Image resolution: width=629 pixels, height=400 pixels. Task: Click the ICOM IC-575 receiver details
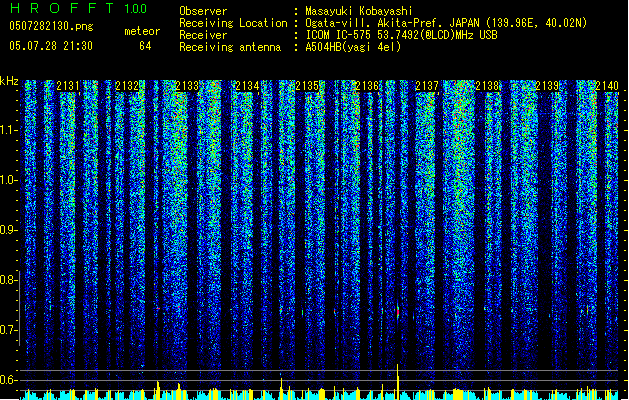click(401, 35)
